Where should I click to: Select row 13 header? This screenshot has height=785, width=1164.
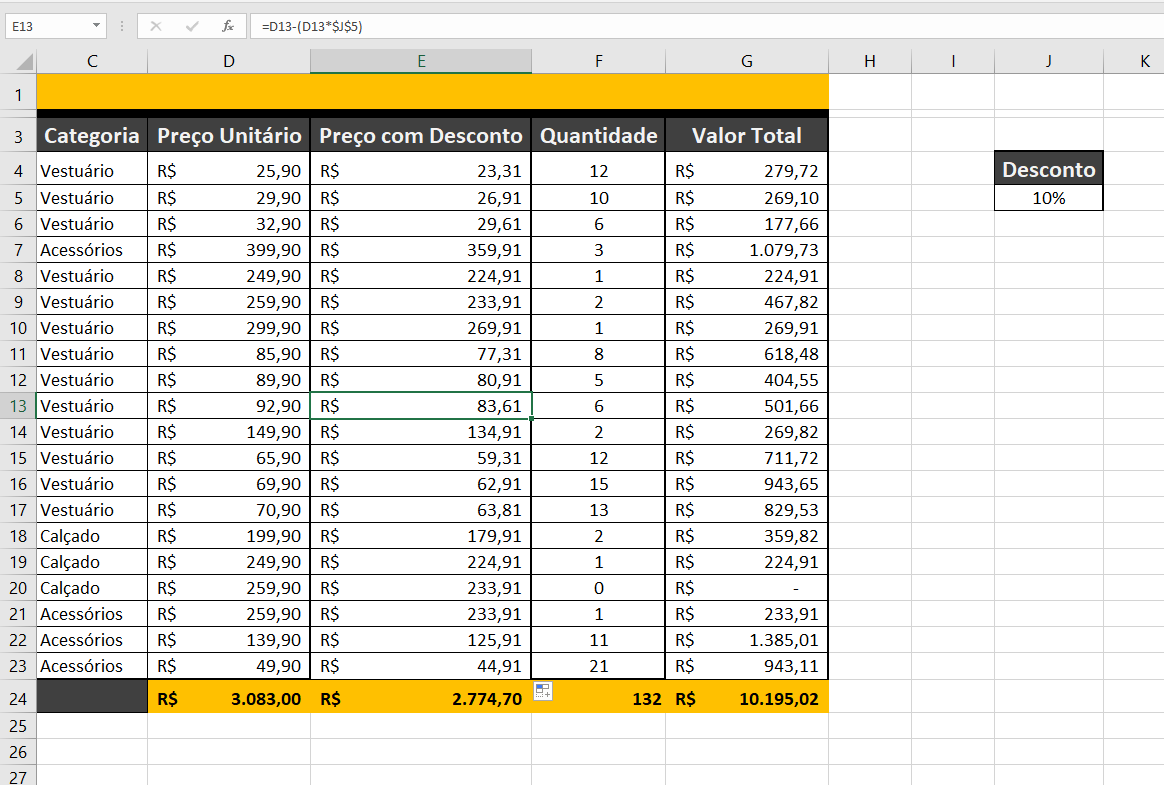tap(18, 406)
